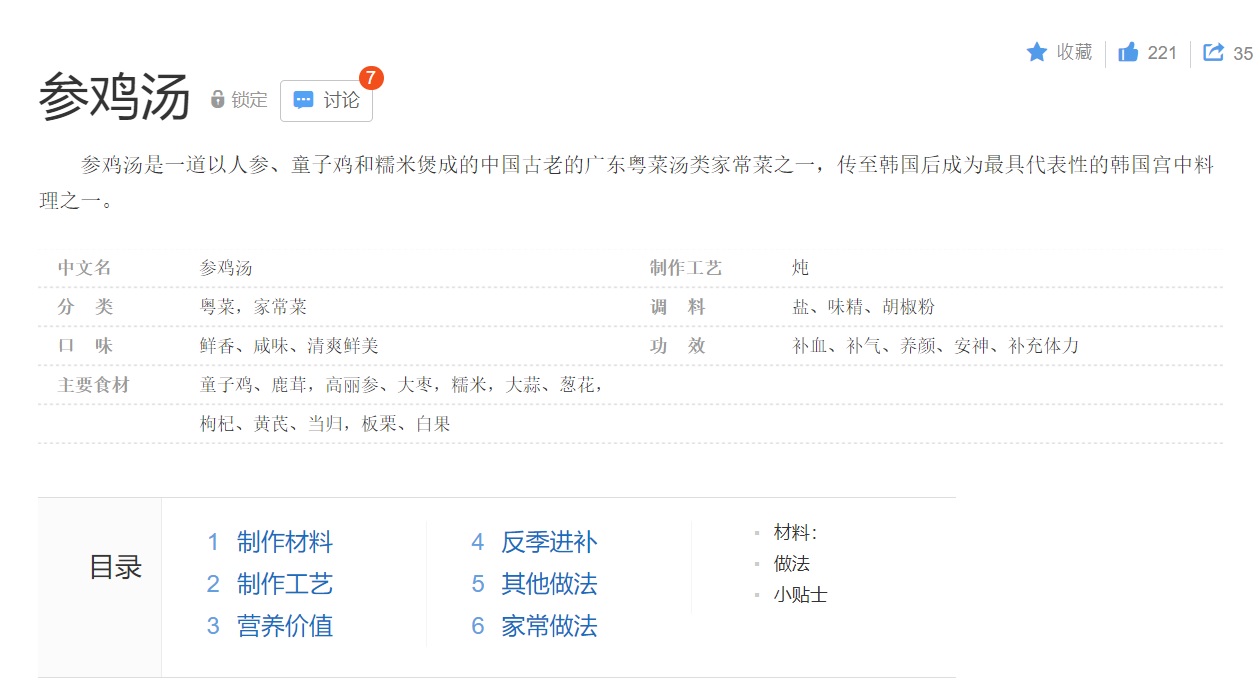The width and height of the screenshot is (1260, 691).
Task: Click the page title 参鸡汤
Action: 114,98
